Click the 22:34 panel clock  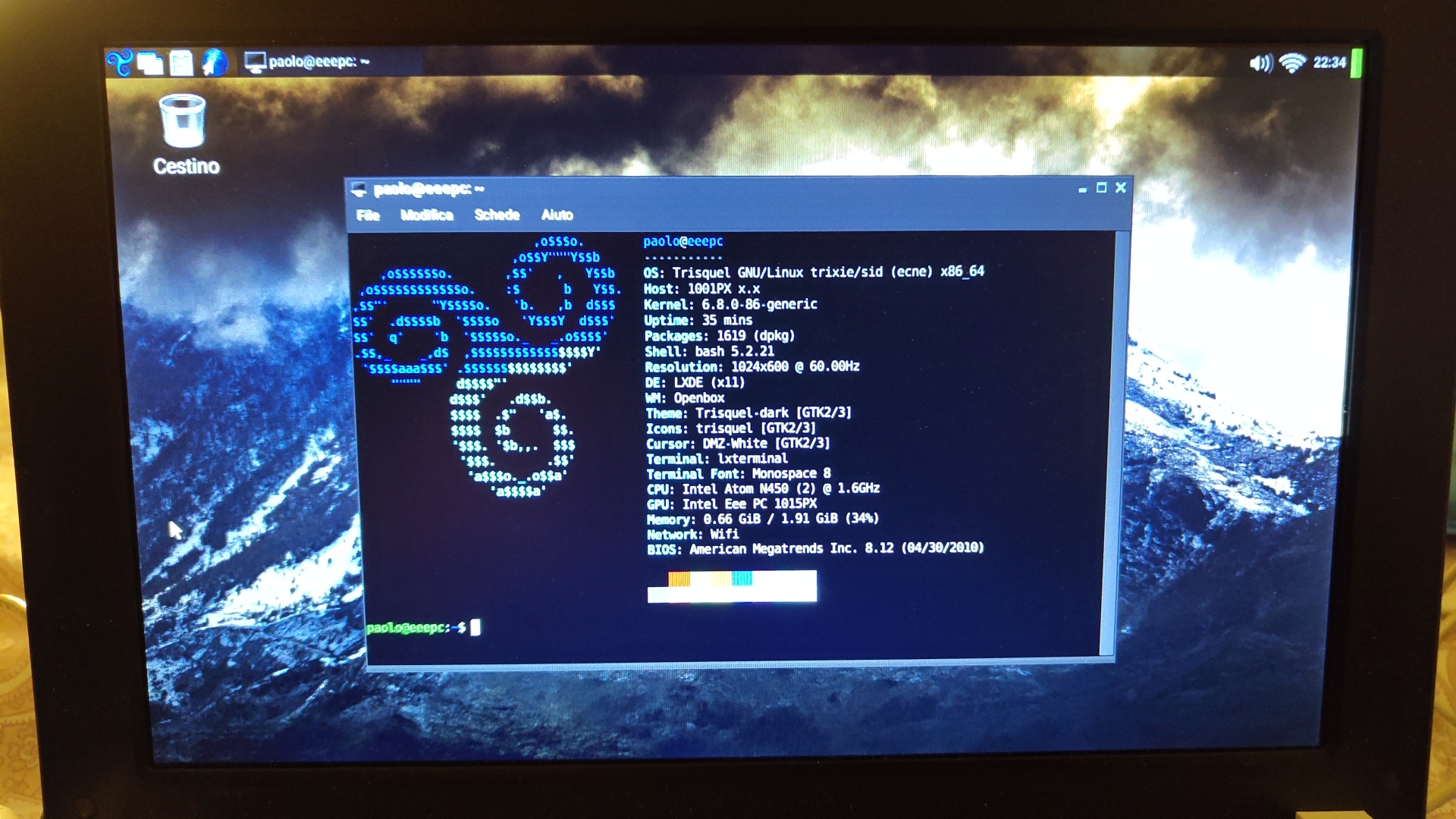(x=1329, y=63)
